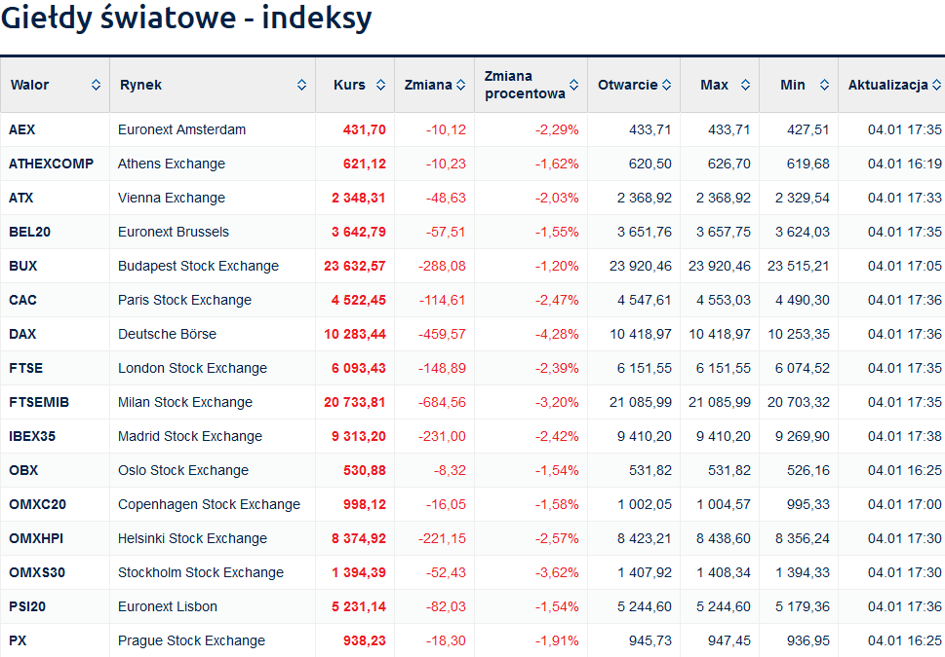Click sort arrows icon next to Zmiana
The height and width of the screenshot is (657, 945).
[x=461, y=85]
